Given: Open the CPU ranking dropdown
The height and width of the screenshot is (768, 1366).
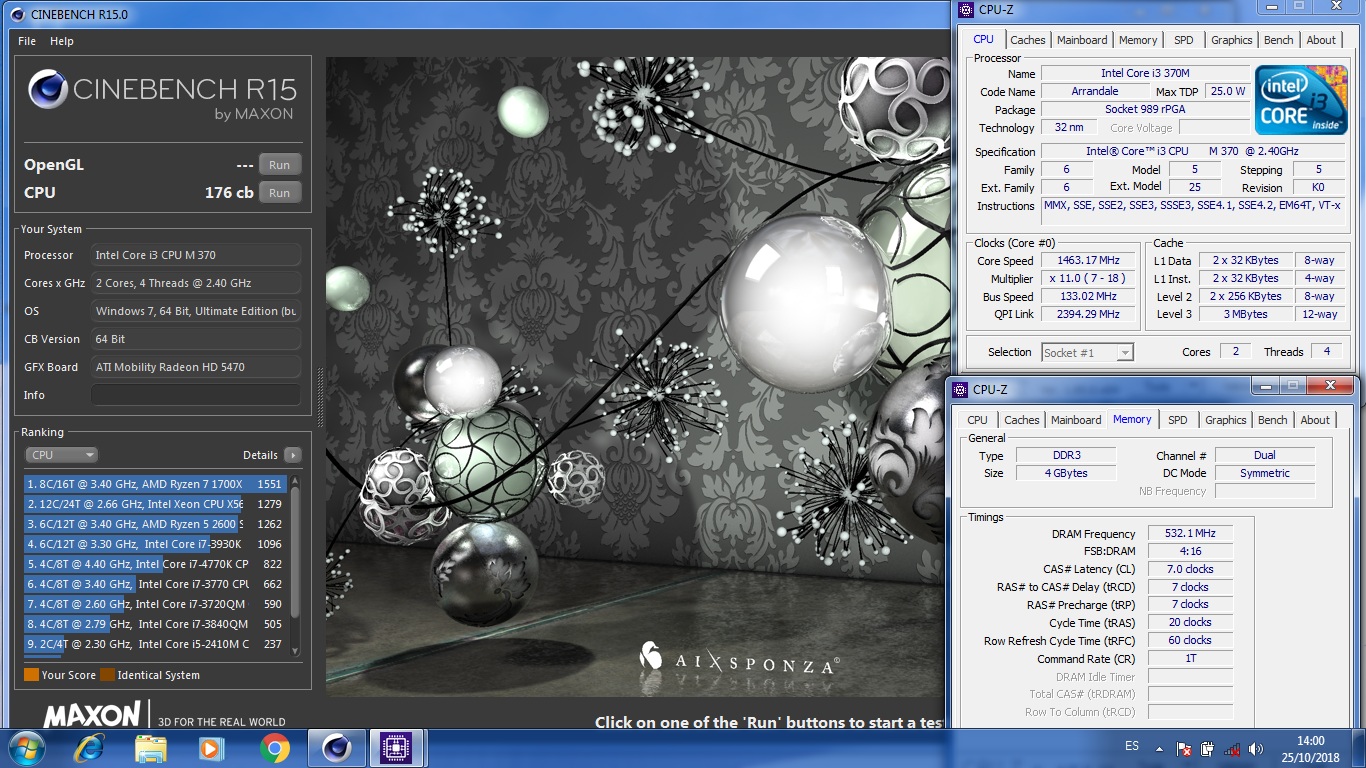Looking at the screenshot, I should 61,455.
